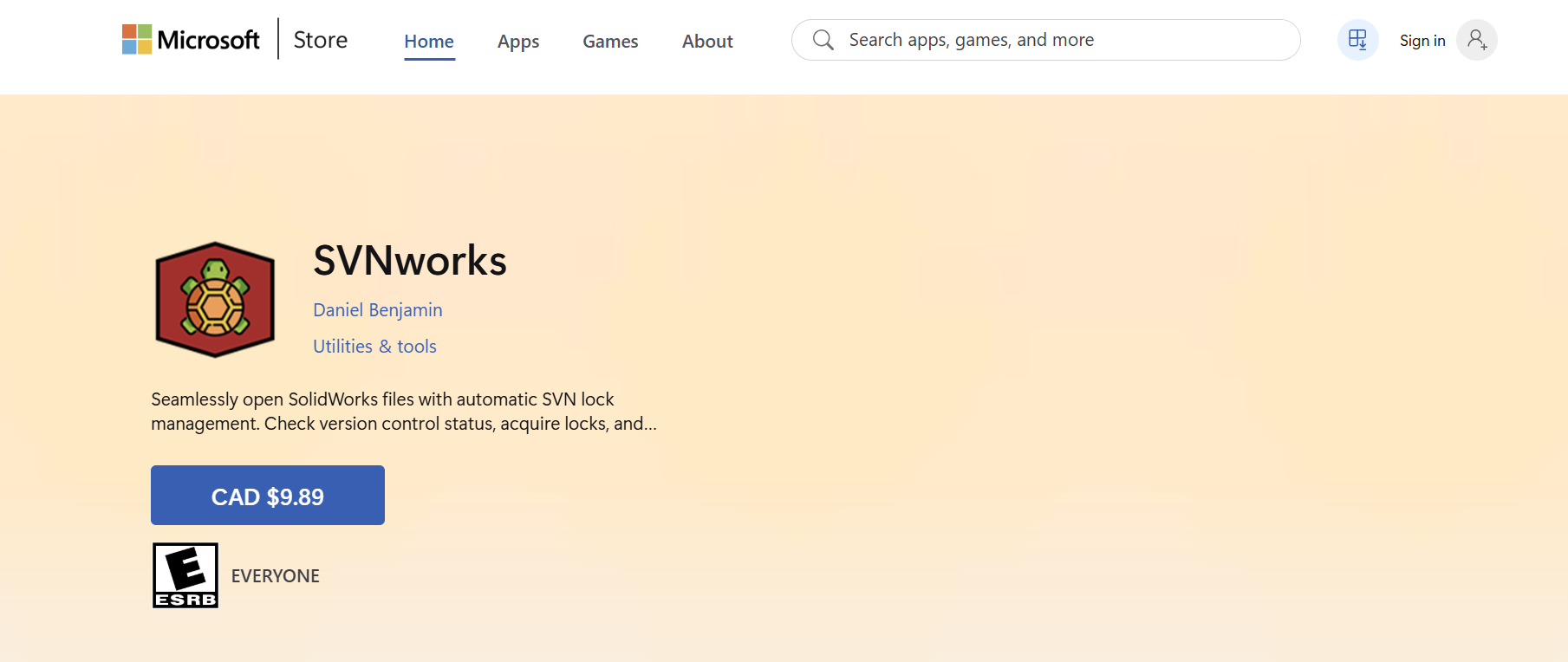Open the Apps tab

click(x=518, y=42)
